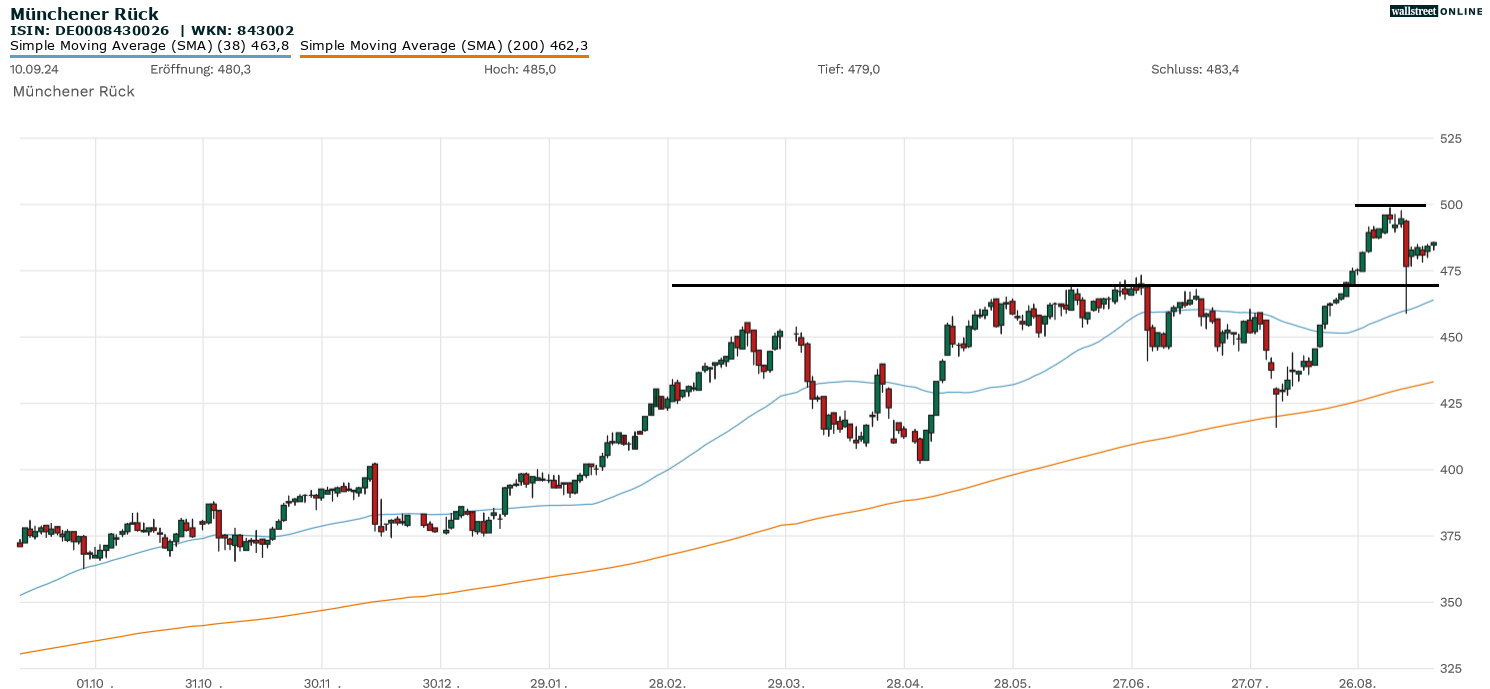Click the 325 price axis label

pos(1449,668)
